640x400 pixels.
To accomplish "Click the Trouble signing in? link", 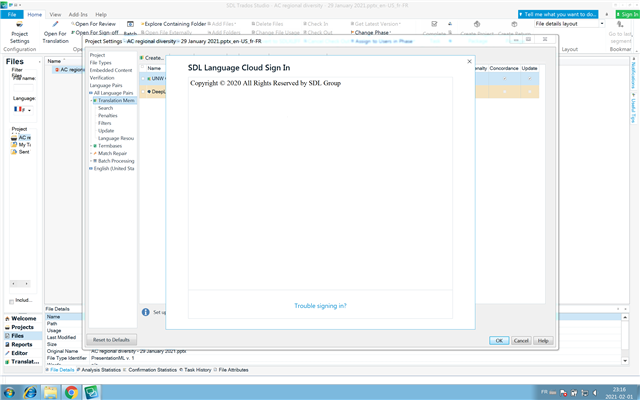I will point(320,305).
